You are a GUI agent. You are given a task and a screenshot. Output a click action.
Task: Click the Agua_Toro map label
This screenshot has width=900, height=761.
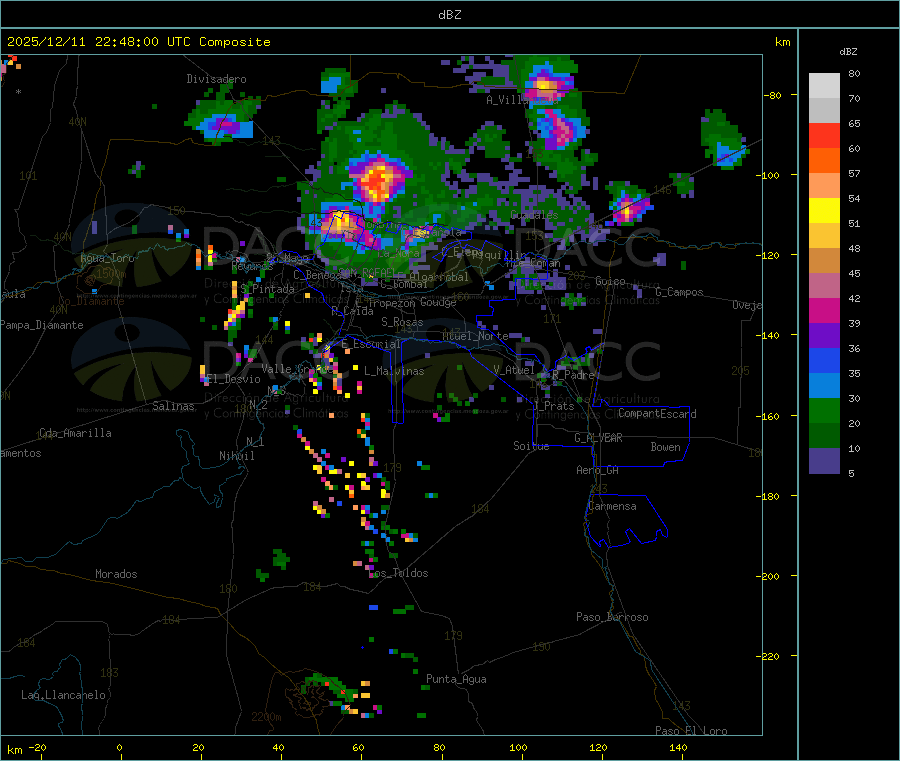tap(107, 258)
